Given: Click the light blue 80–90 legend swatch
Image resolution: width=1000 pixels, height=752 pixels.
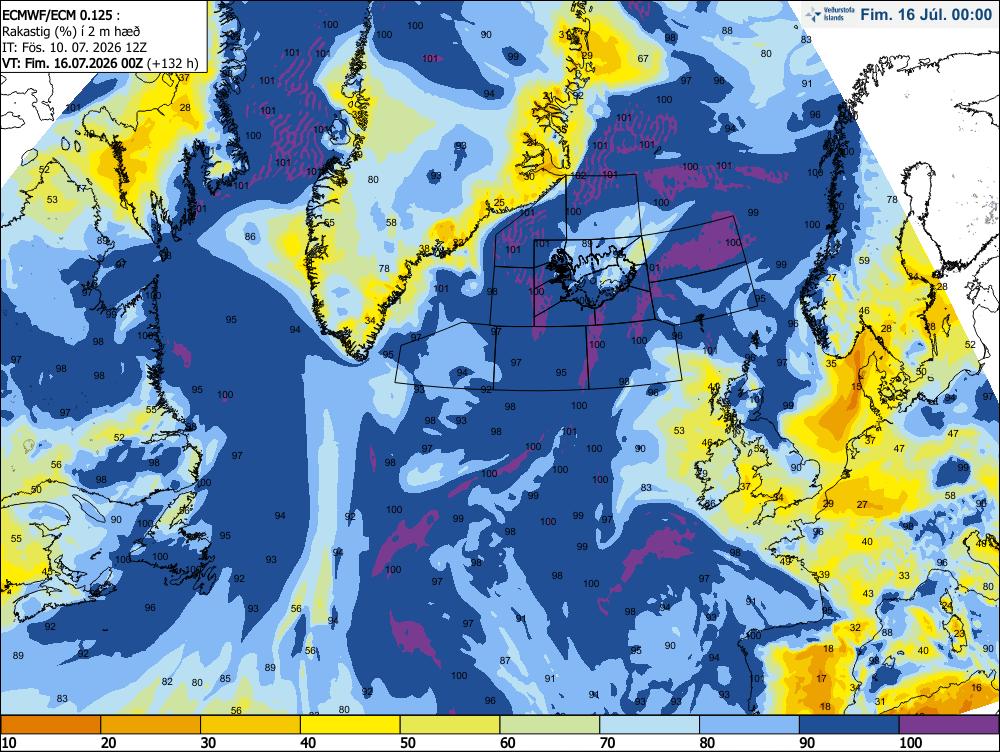Looking at the screenshot, I should [749, 725].
